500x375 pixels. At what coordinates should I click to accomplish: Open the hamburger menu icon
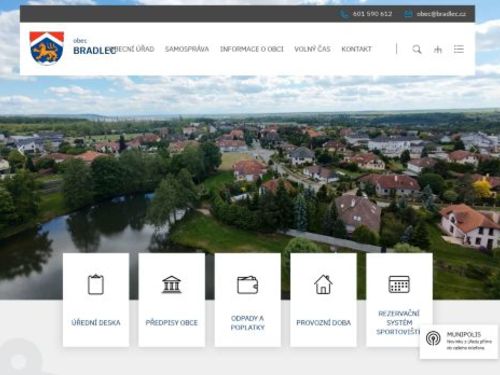pyautogui.click(x=459, y=49)
